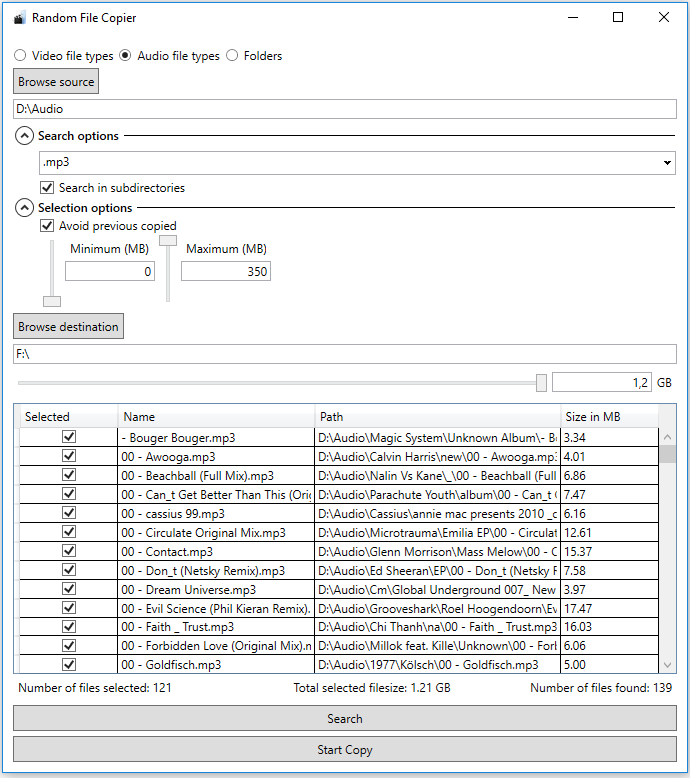Sort by the Name column header
690x778 pixels.
click(x=216, y=417)
